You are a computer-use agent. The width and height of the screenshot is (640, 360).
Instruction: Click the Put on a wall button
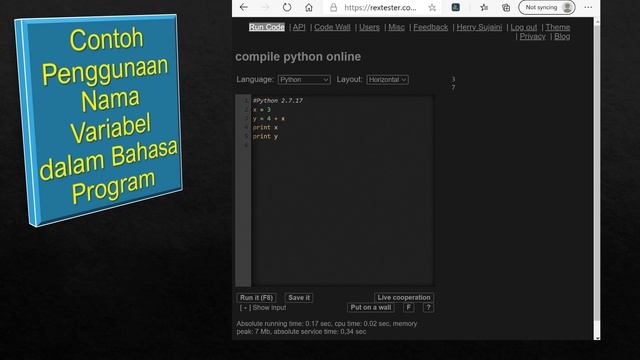click(371, 307)
